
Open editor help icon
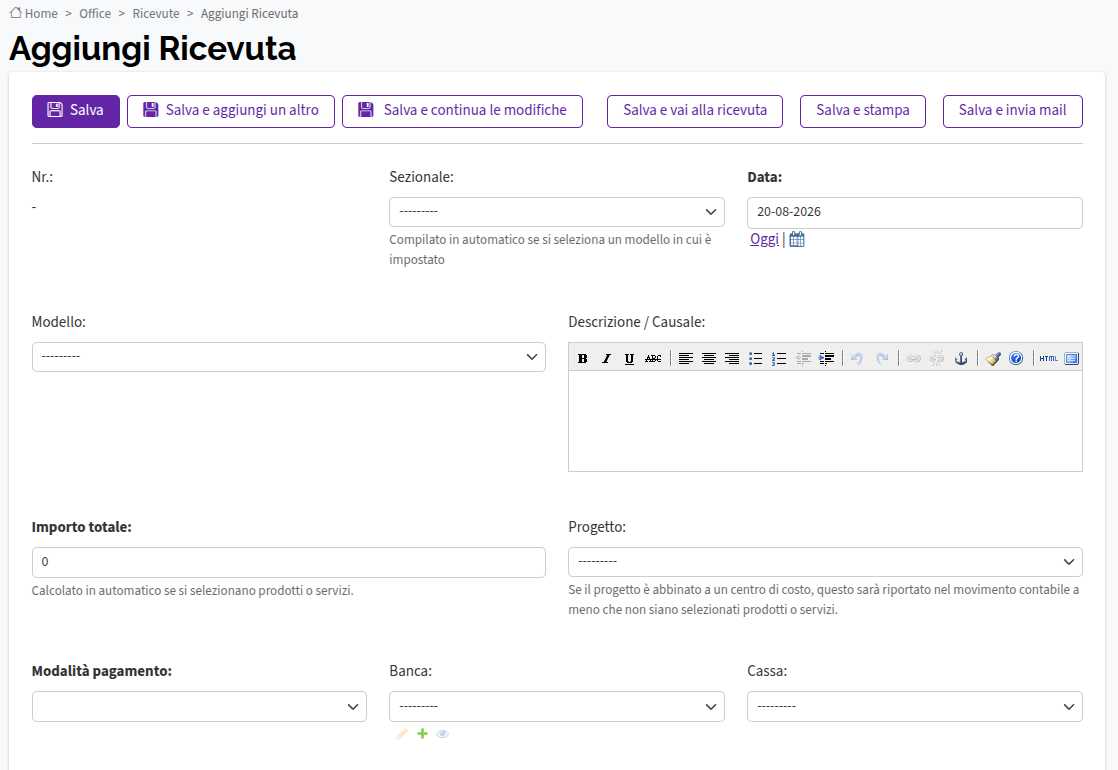coord(1016,359)
